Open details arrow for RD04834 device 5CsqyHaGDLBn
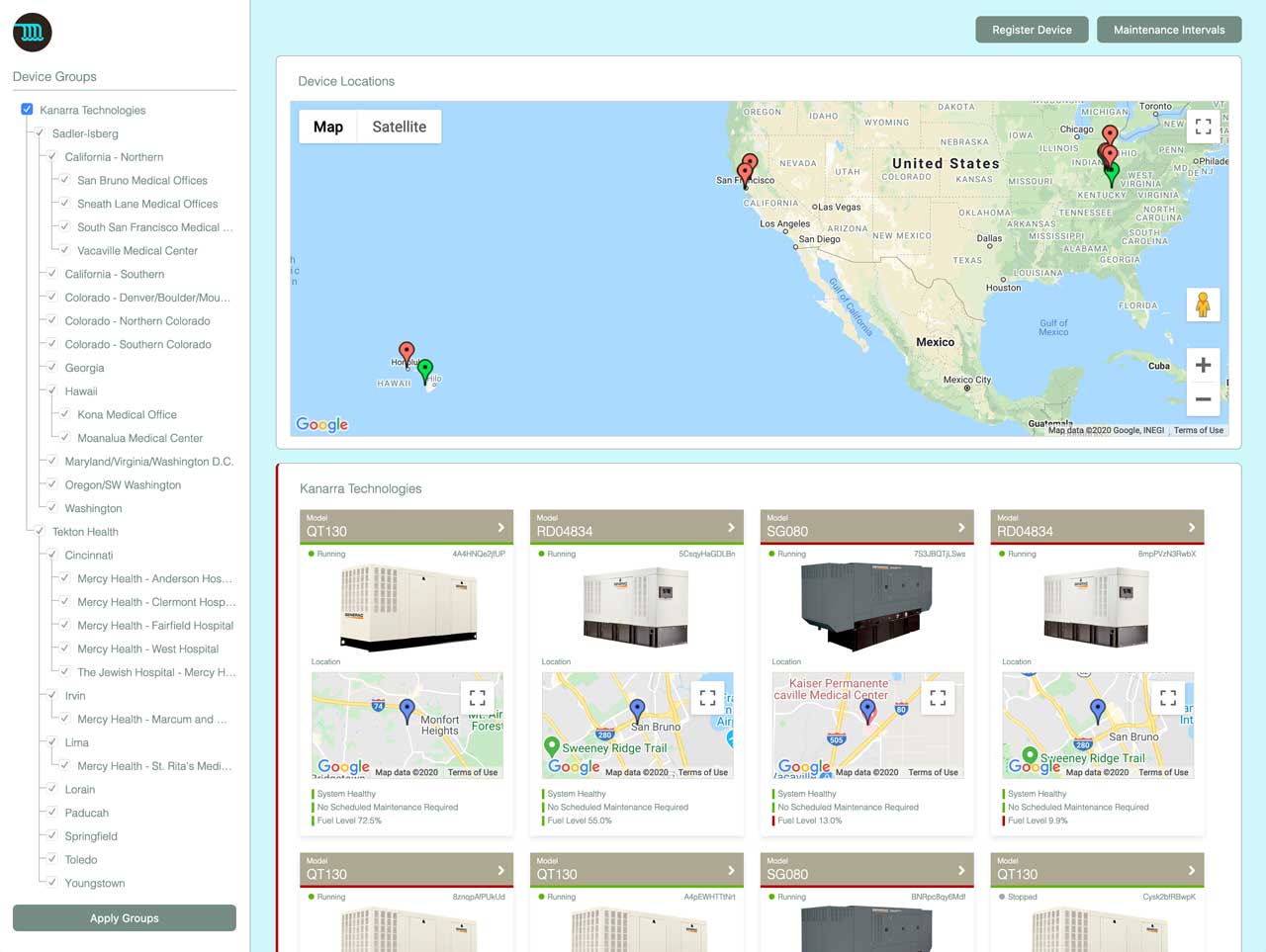 pos(732,528)
